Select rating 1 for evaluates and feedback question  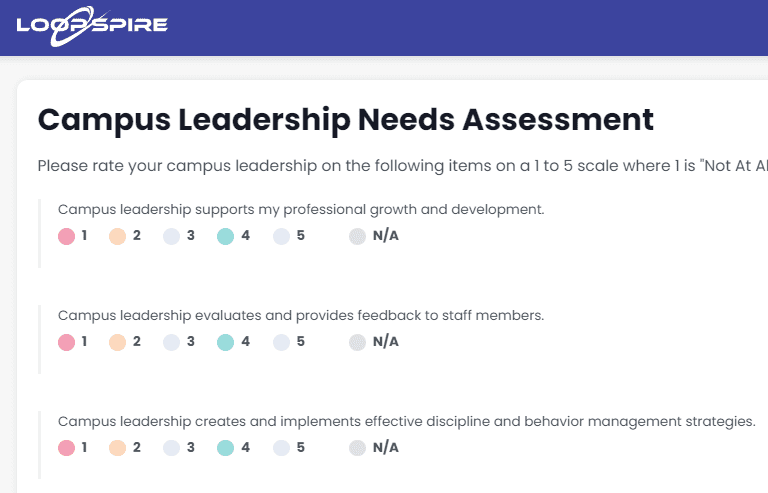pyautogui.click(x=67, y=342)
